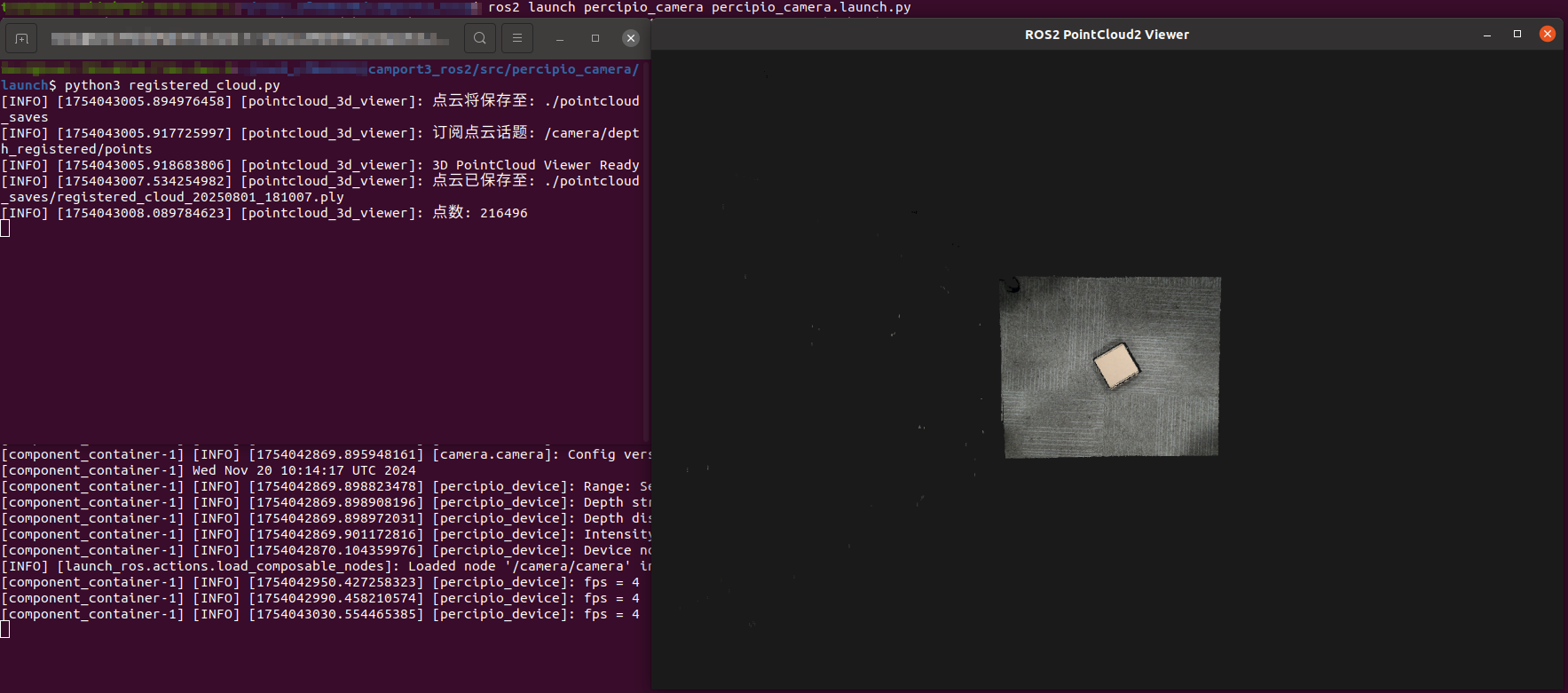Screen dimensions: 1568x693
Task: Click the '/camera/dept' topic text
Action: 592,133
